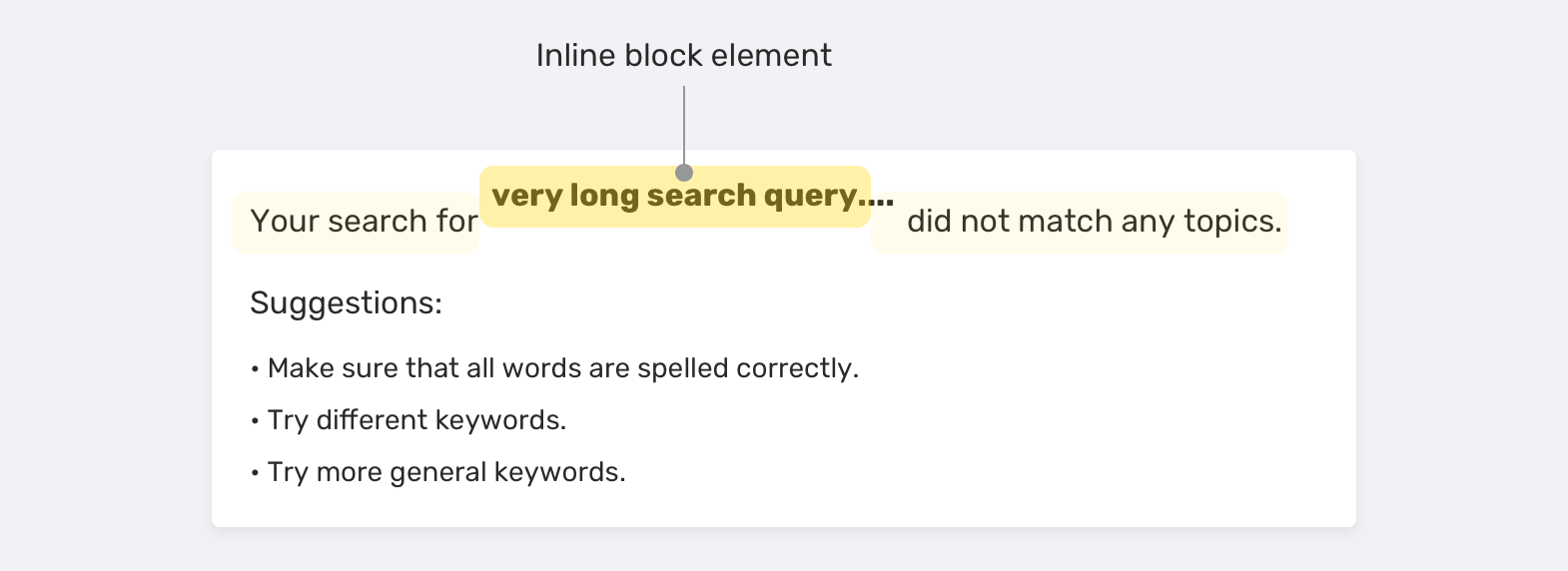The height and width of the screenshot is (571, 1568).
Task: Click the vertical annotation connector line
Action: pos(684,125)
